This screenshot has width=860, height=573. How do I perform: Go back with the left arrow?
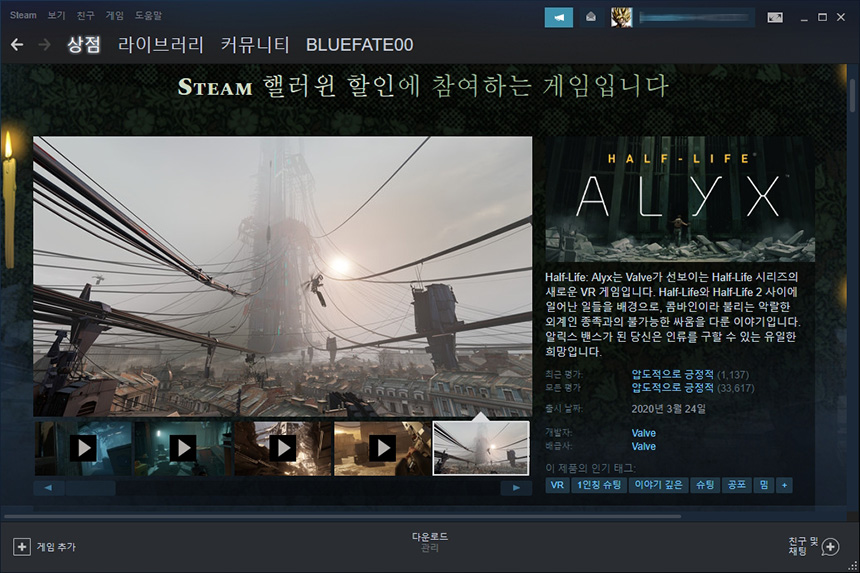pyautogui.click(x=17, y=44)
